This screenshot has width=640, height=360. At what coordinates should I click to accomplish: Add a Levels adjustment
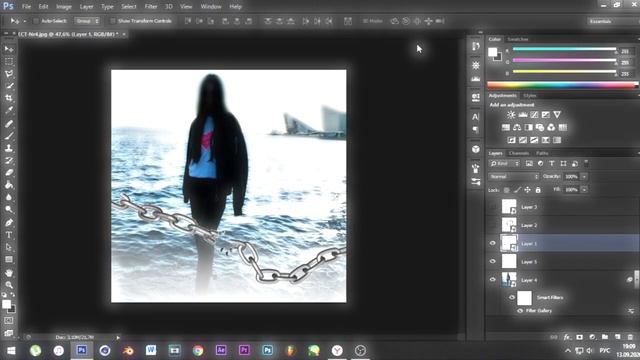click(x=522, y=115)
